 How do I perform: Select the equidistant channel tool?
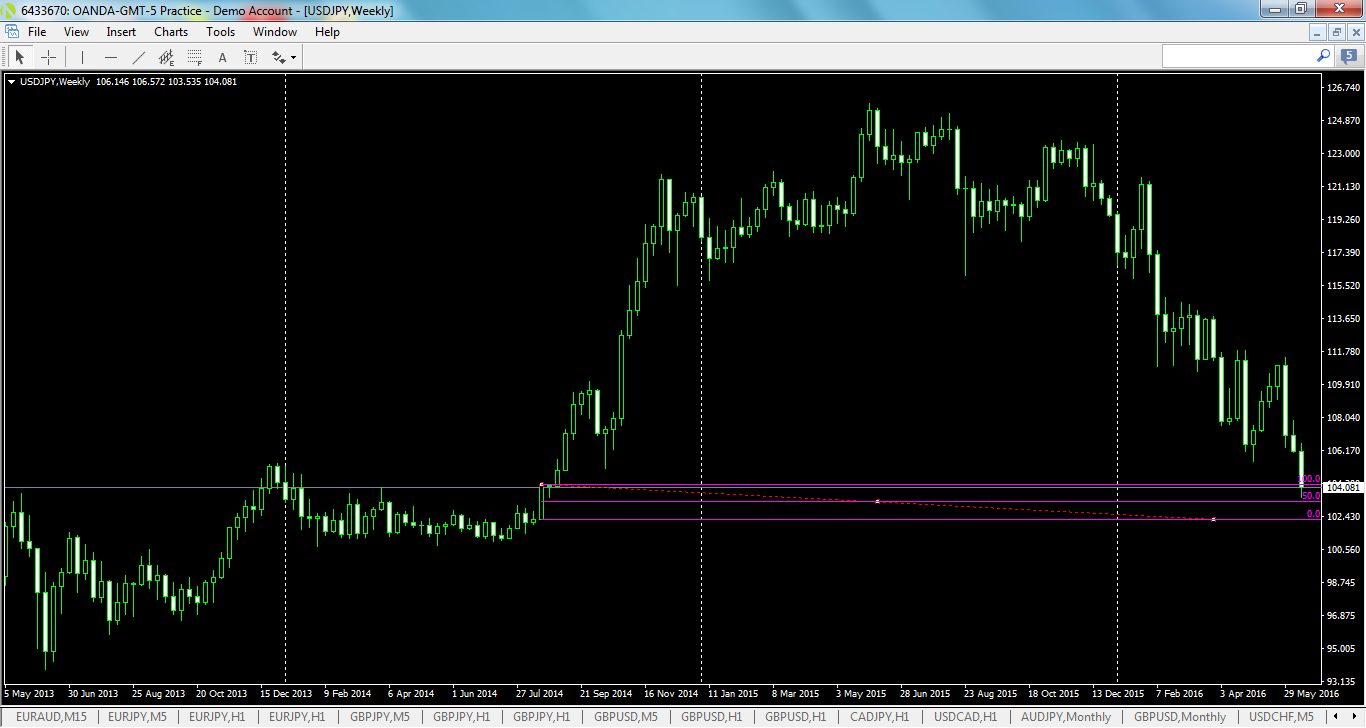166,56
